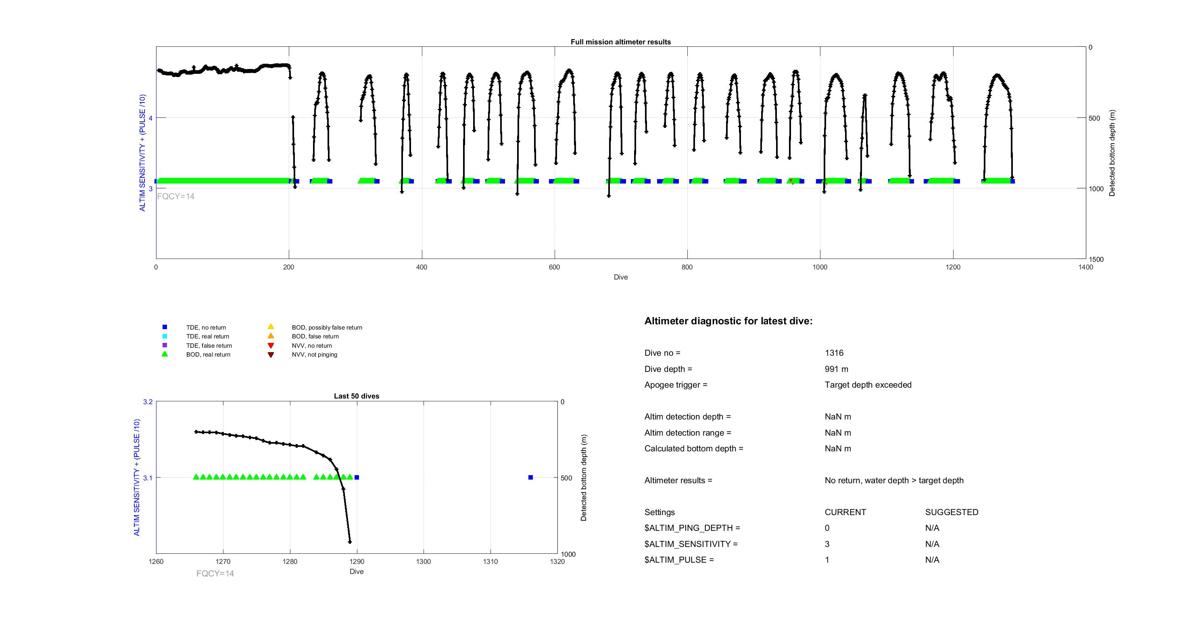The image size is (1200, 622).
Task: Click the orange triangle BOD false return legend marker
Action: click(270, 336)
